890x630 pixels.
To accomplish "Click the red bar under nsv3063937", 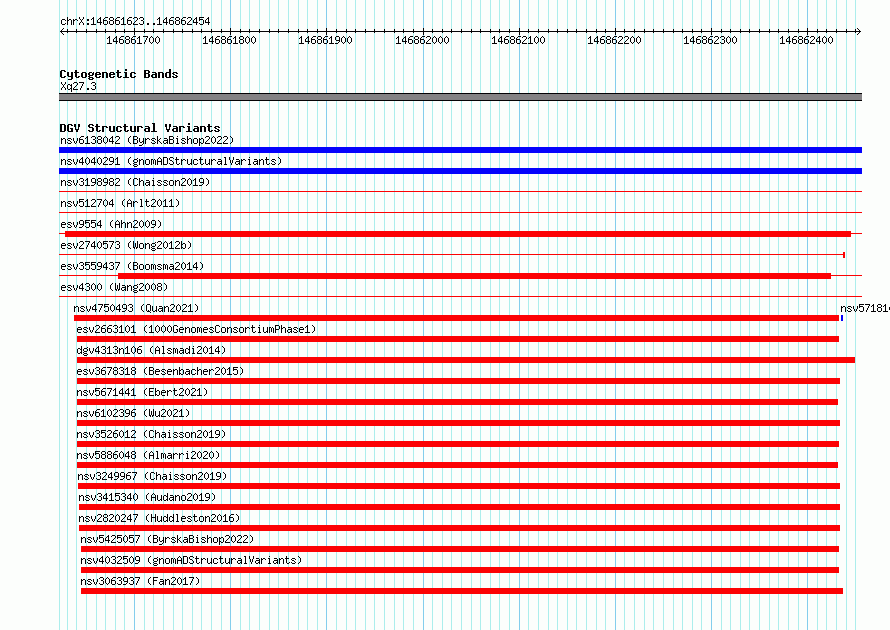I will tap(462, 591).
